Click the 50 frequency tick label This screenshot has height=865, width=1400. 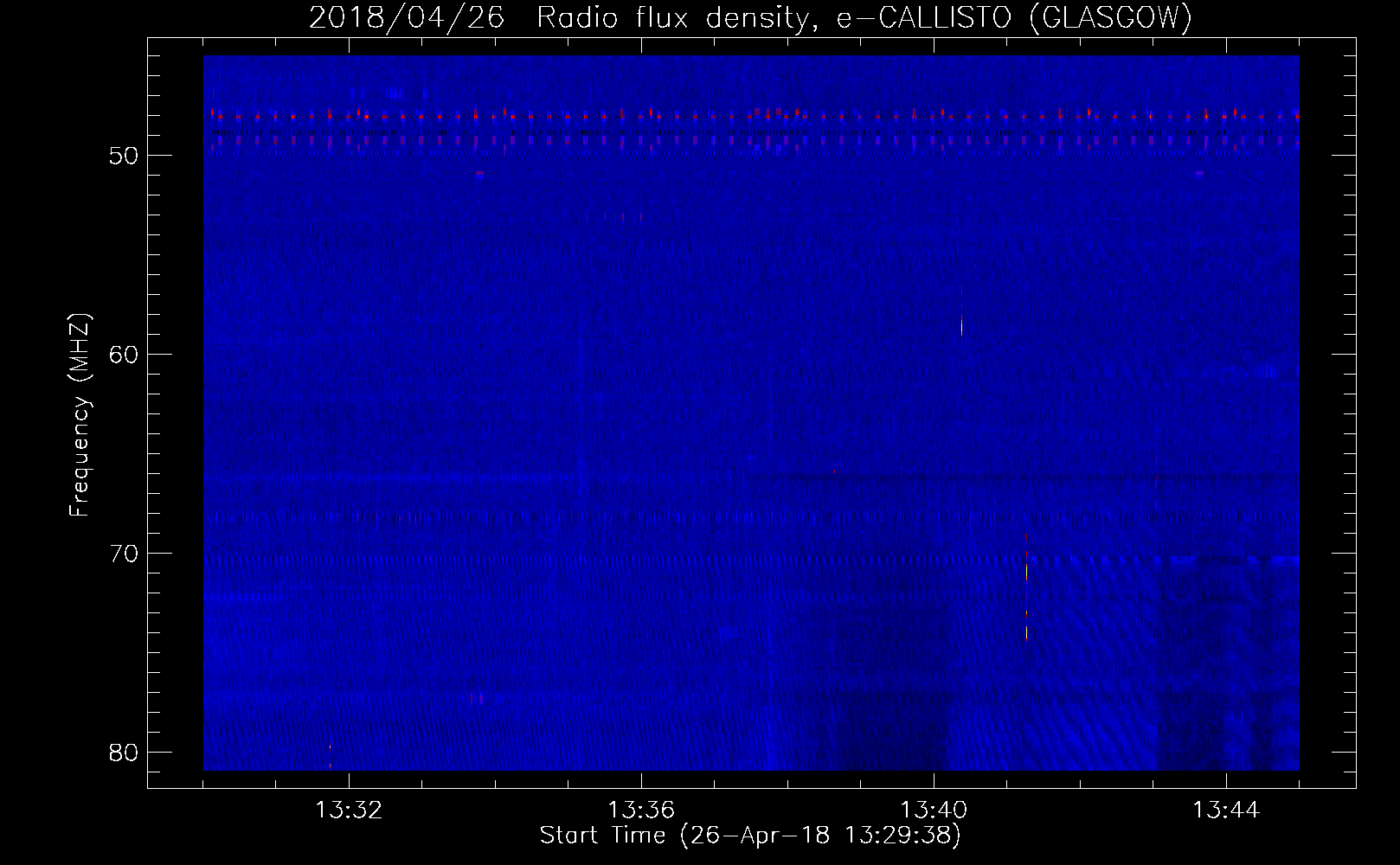coord(125,156)
